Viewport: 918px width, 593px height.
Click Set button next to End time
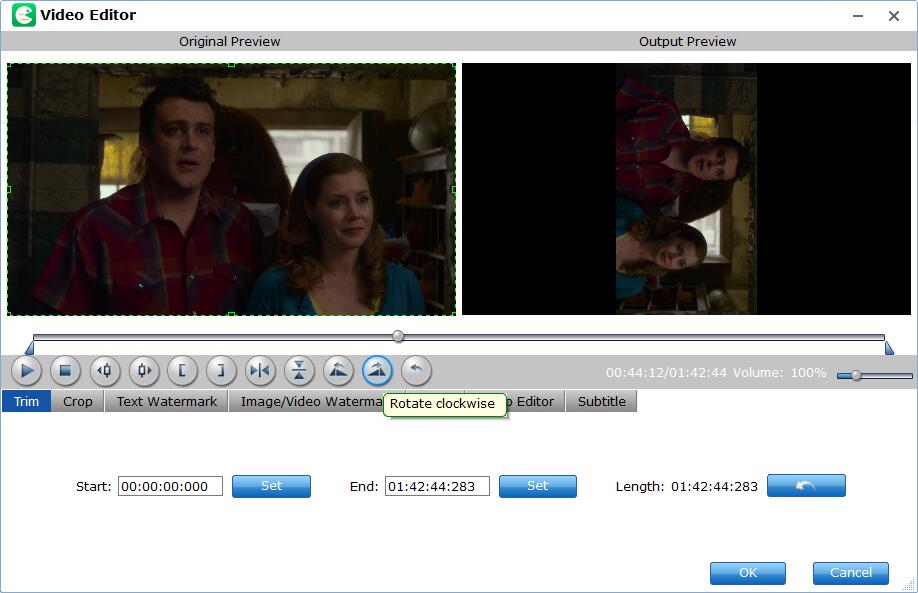pyautogui.click(x=537, y=486)
